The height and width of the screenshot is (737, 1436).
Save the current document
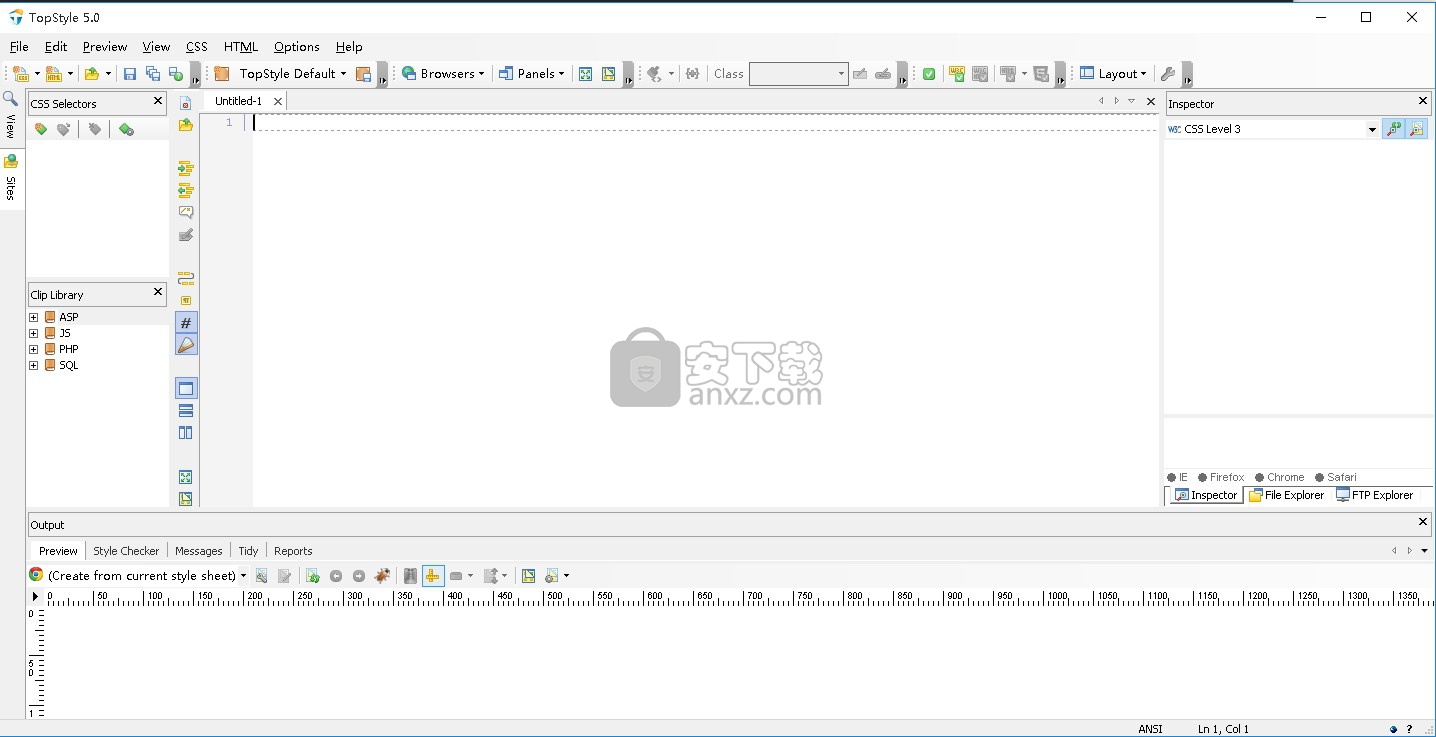click(130, 73)
